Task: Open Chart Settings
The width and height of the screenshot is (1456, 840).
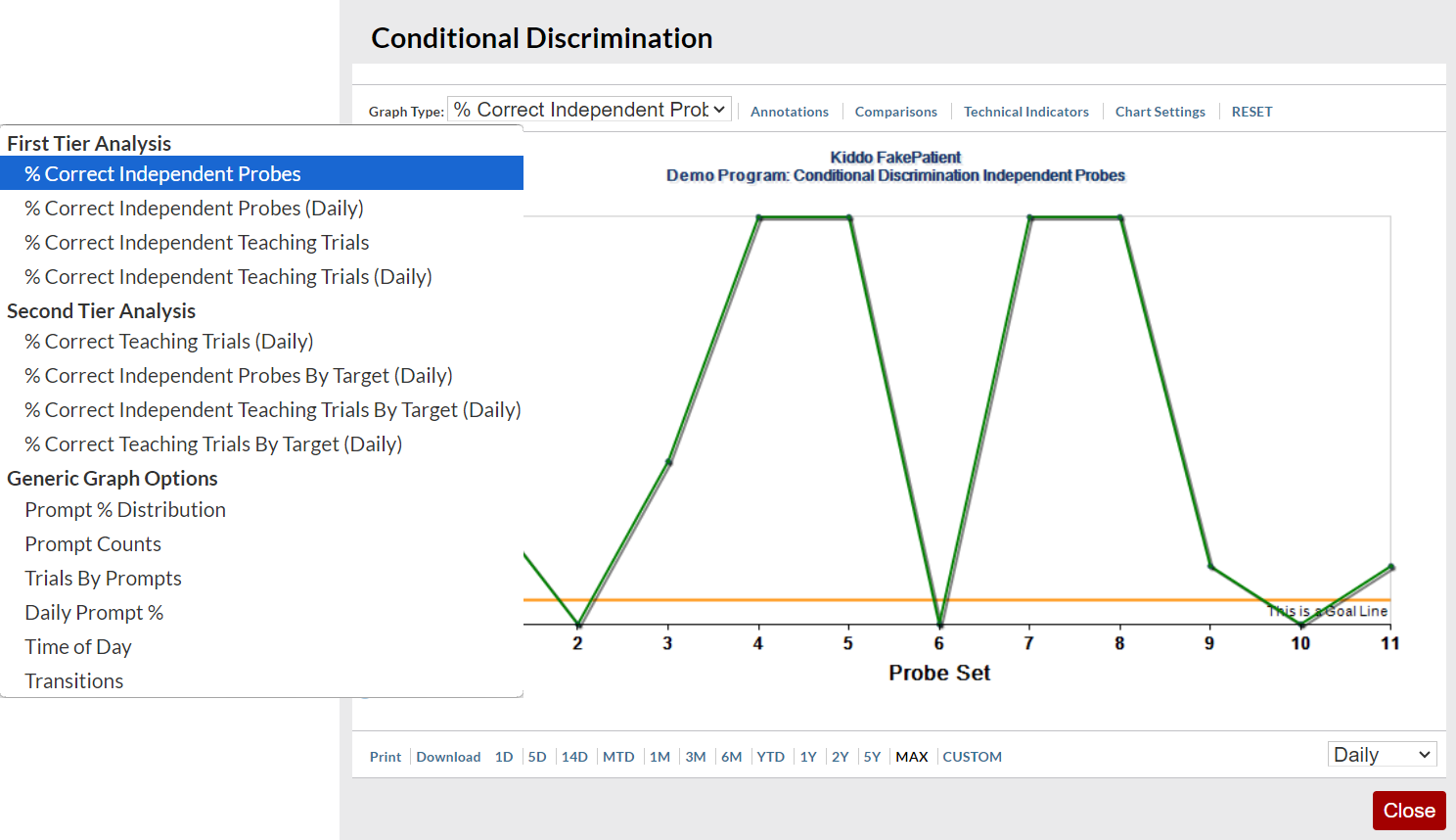Action: coord(1160,112)
